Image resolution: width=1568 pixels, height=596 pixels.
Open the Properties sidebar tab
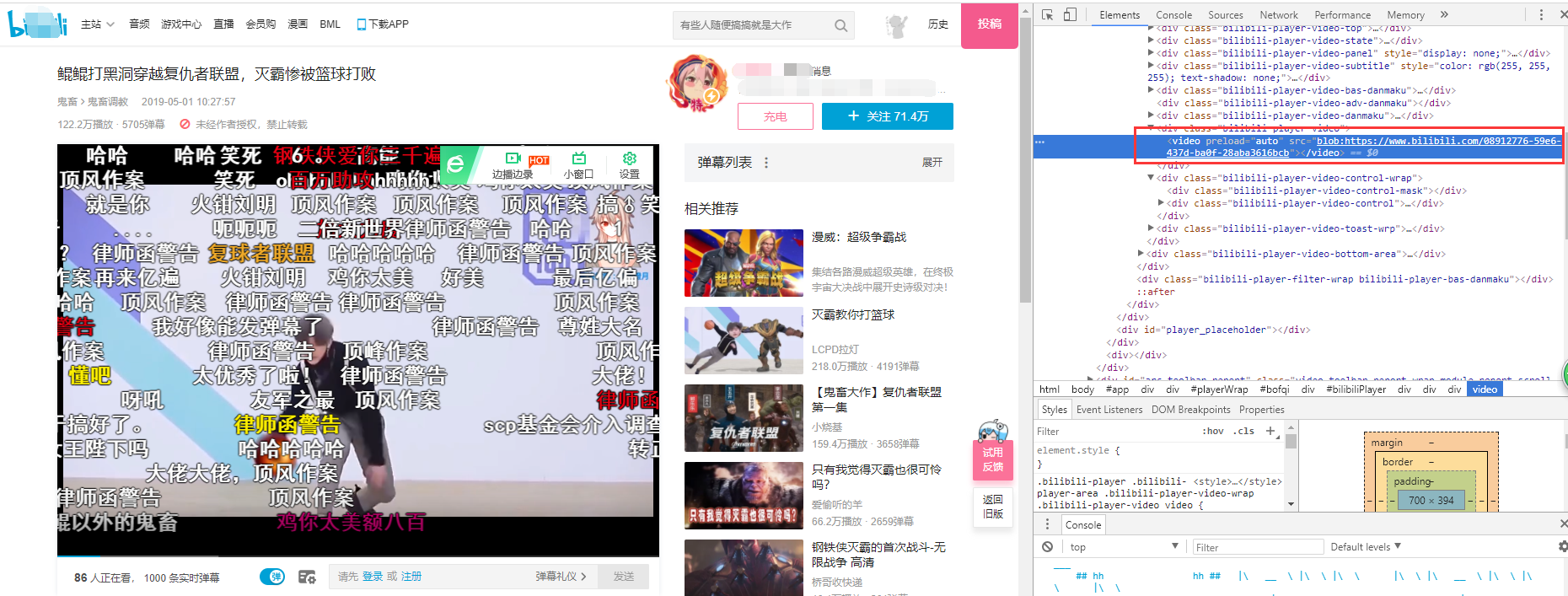pyautogui.click(x=1261, y=410)
